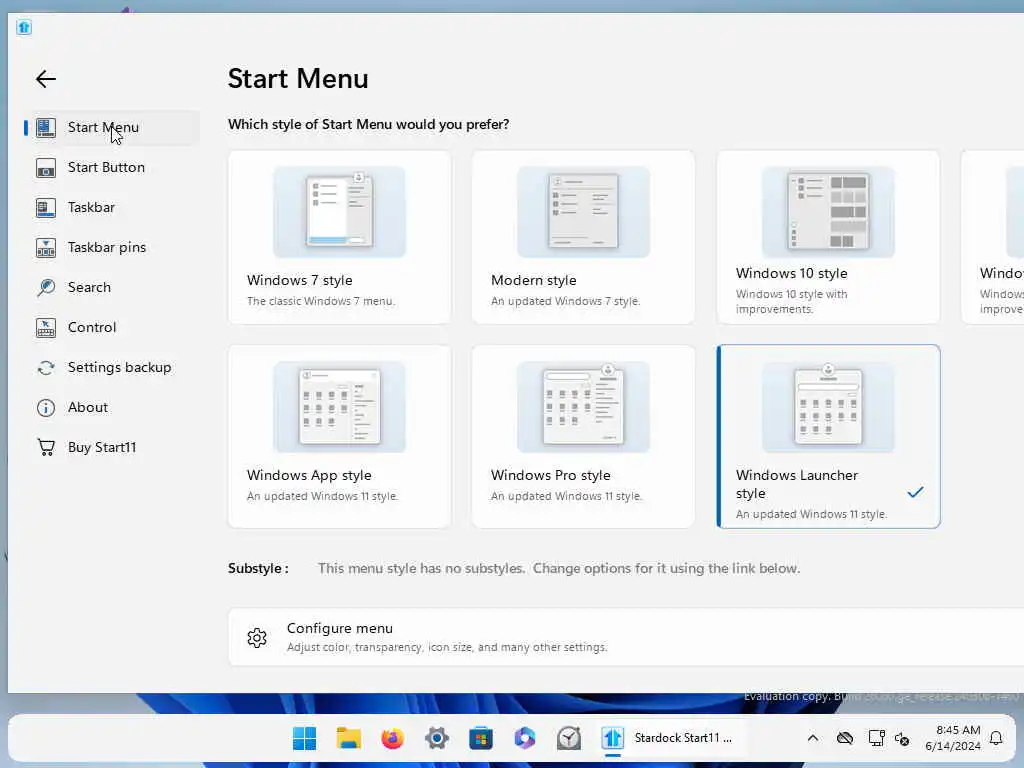Click the Taskbar sidebar icon
1024x768 pixels.
coord(46,208)
